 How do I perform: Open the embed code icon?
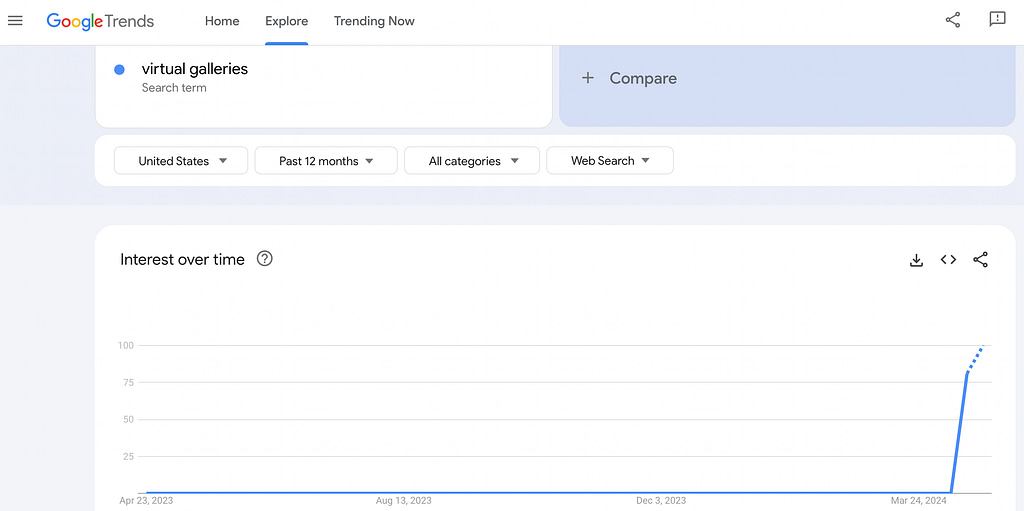tap(948, 259)
